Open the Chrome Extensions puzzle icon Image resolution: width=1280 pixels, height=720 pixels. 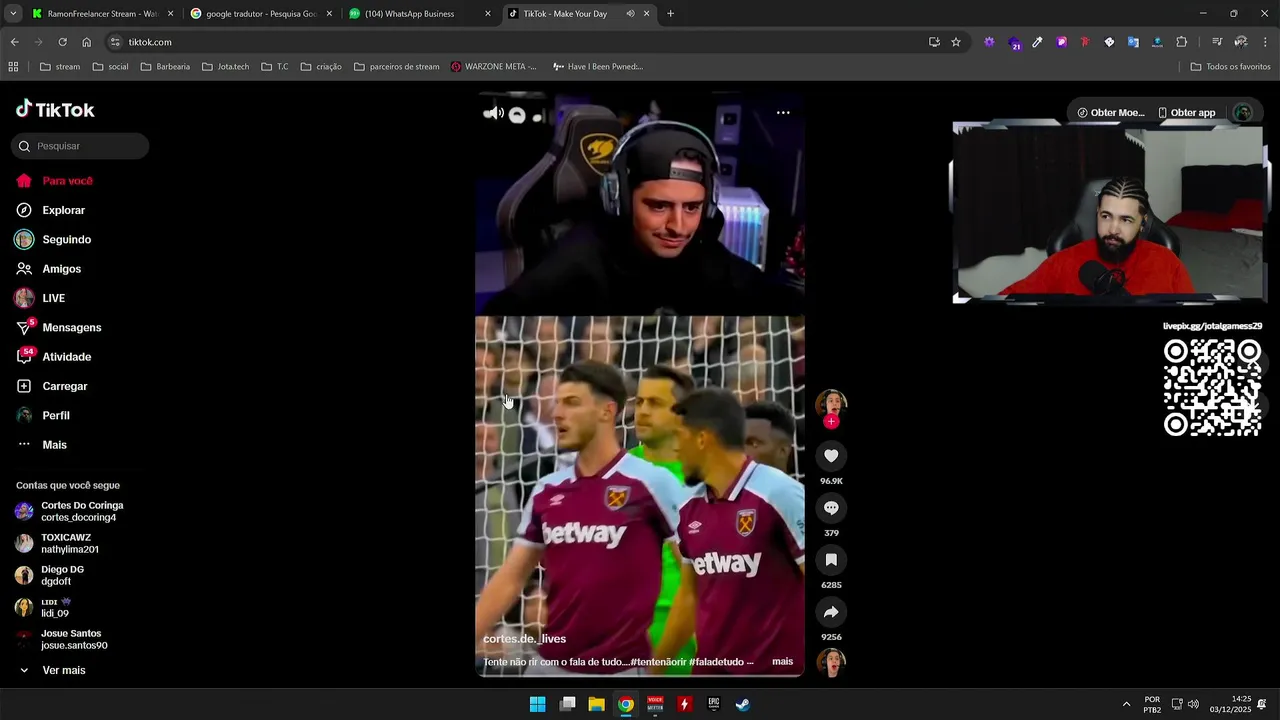point(1182,42)
